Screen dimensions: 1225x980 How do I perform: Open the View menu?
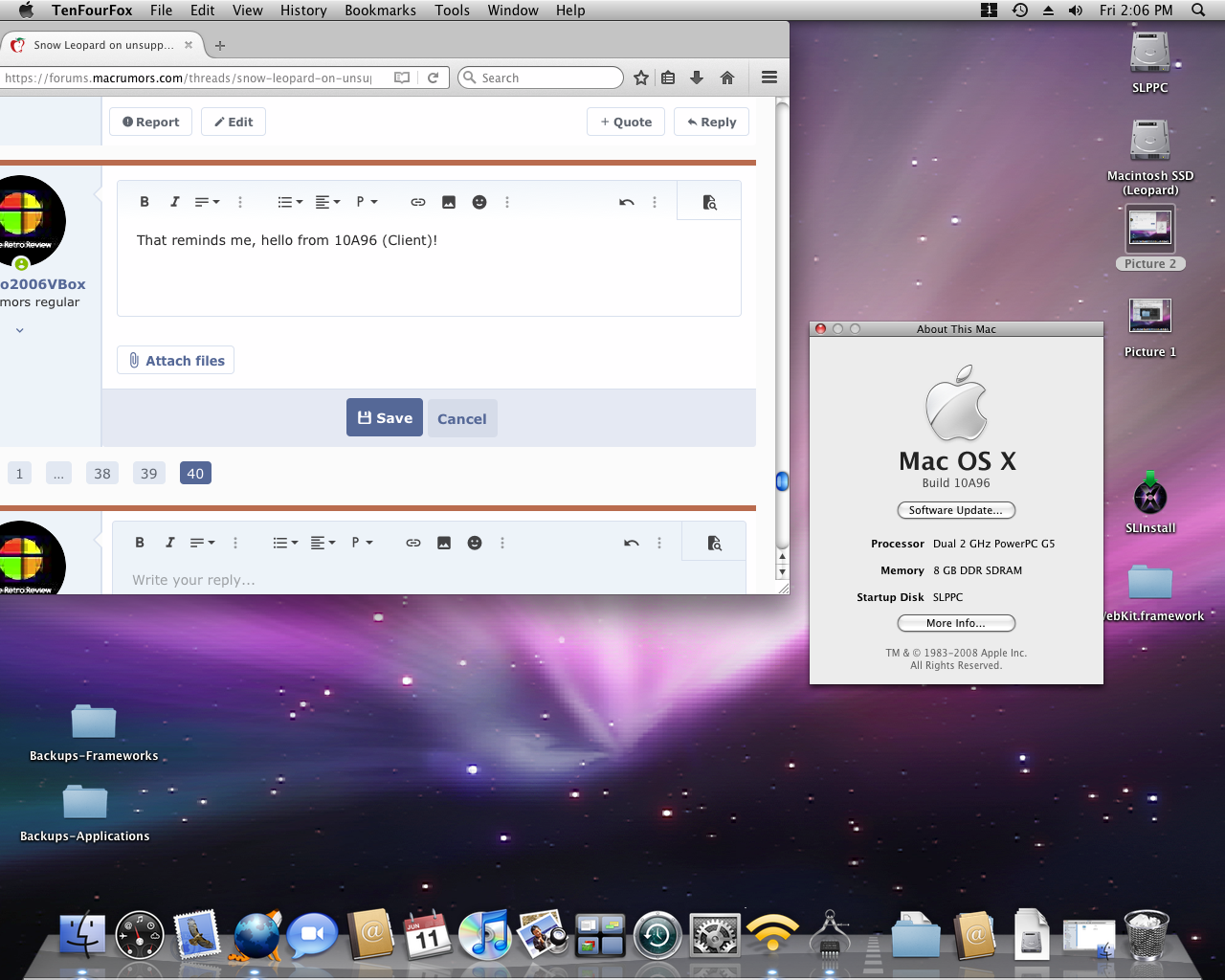tap(247, 10)
